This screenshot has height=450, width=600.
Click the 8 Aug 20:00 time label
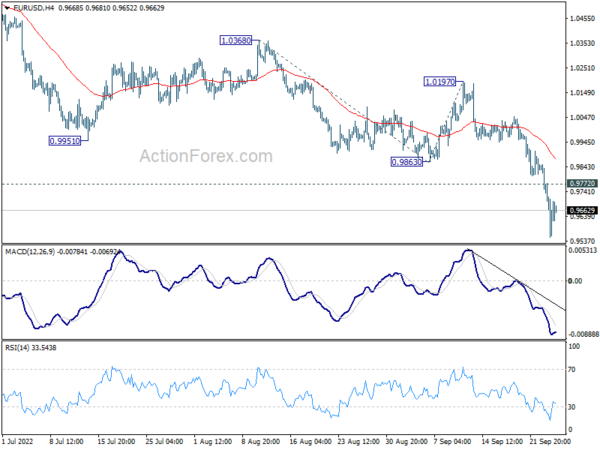(261, 441)
